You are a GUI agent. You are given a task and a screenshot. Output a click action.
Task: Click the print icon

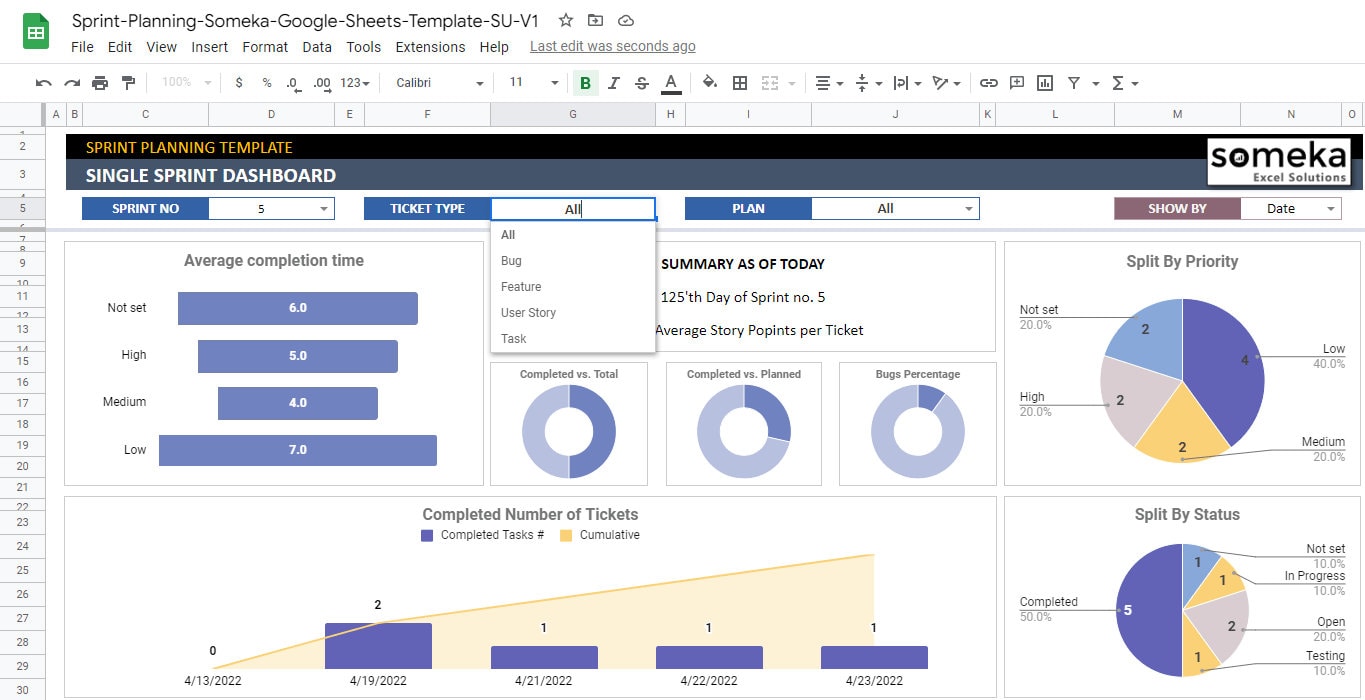tap(99, 83)
